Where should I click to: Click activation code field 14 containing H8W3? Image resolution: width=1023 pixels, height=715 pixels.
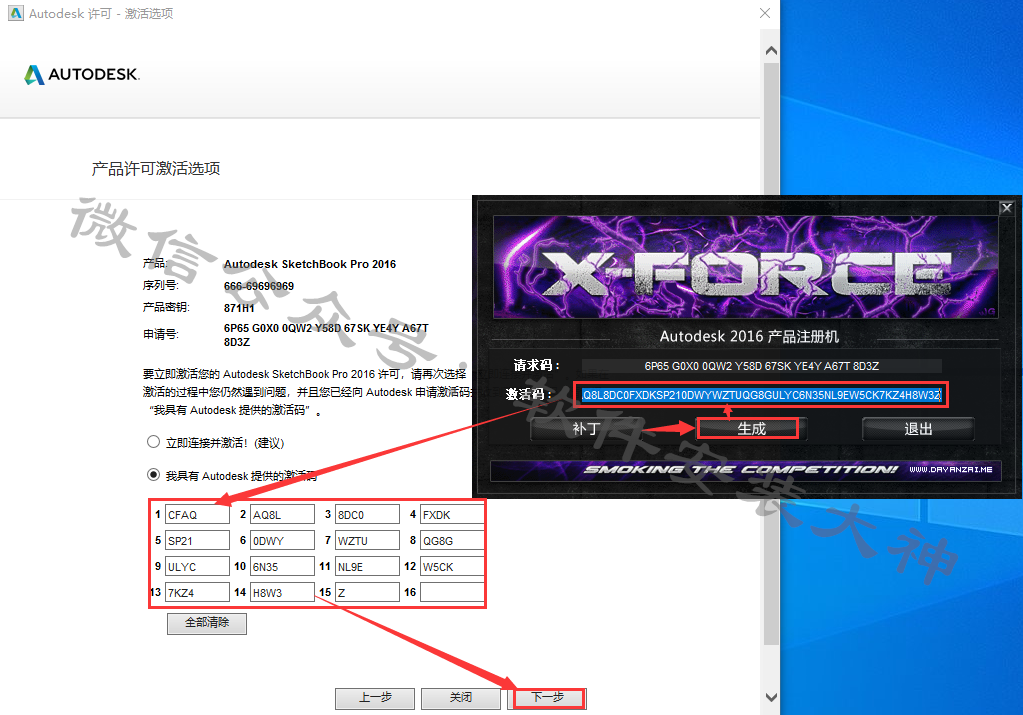[282, 593]
